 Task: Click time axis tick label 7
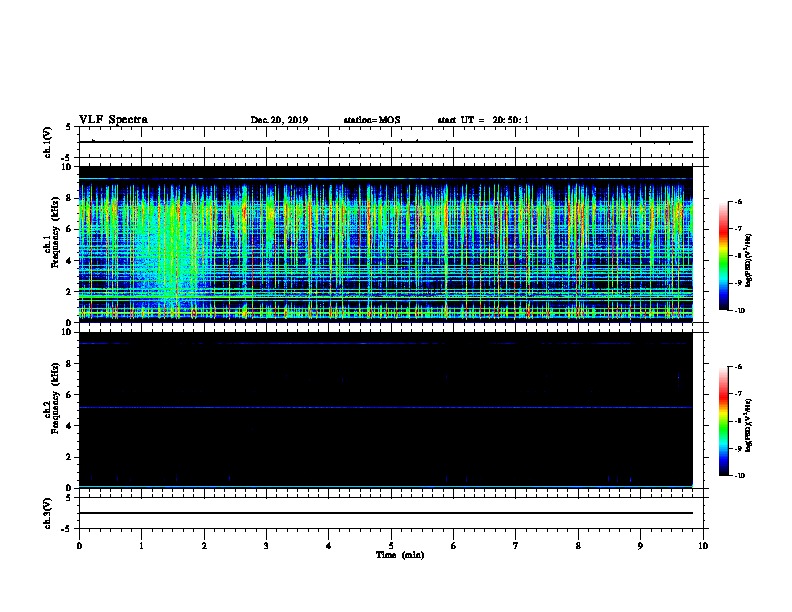point(516,546)
